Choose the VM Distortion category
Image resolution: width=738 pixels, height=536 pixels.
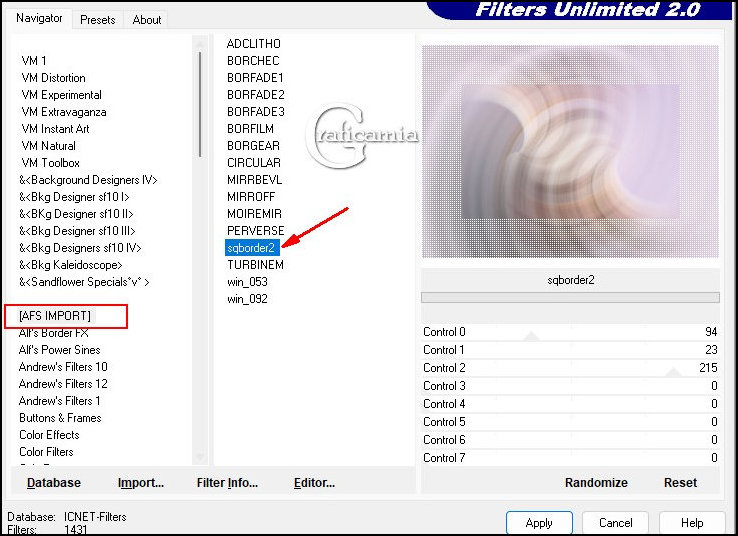pyautogui.click(x=53, y=78)
